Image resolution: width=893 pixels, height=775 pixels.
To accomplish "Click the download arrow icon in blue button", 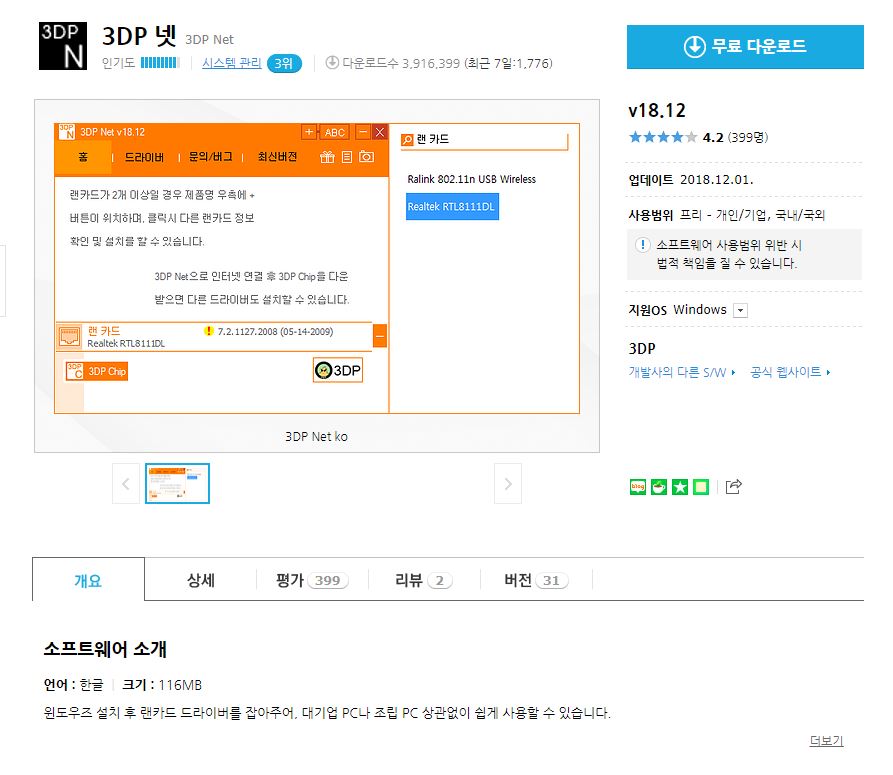I will click(695, 46).
